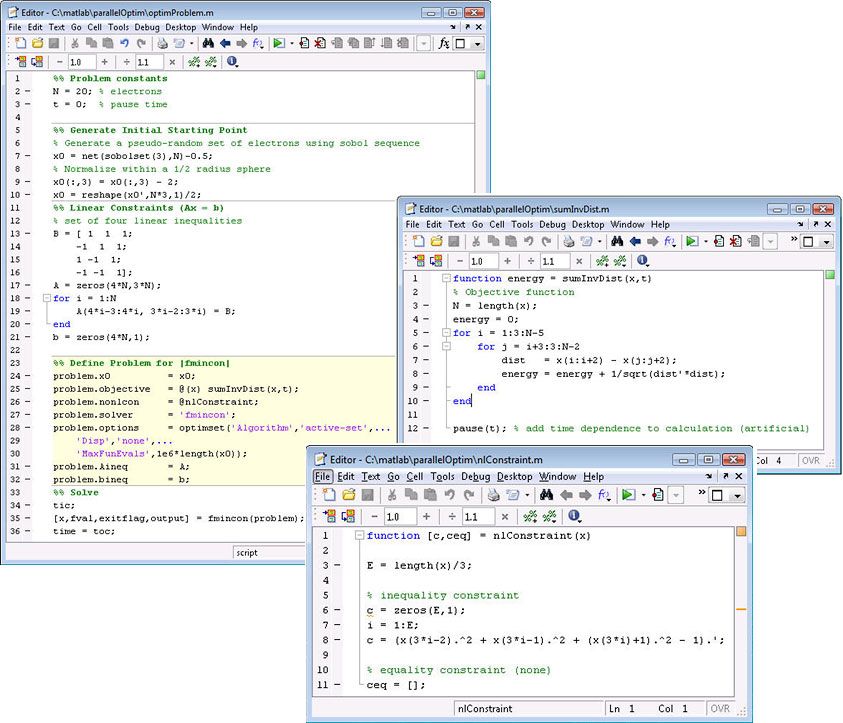Click the Print icon in optimProblem.m toolbar
The width and height of the screenshot is (843, 723).
(163, 44)
